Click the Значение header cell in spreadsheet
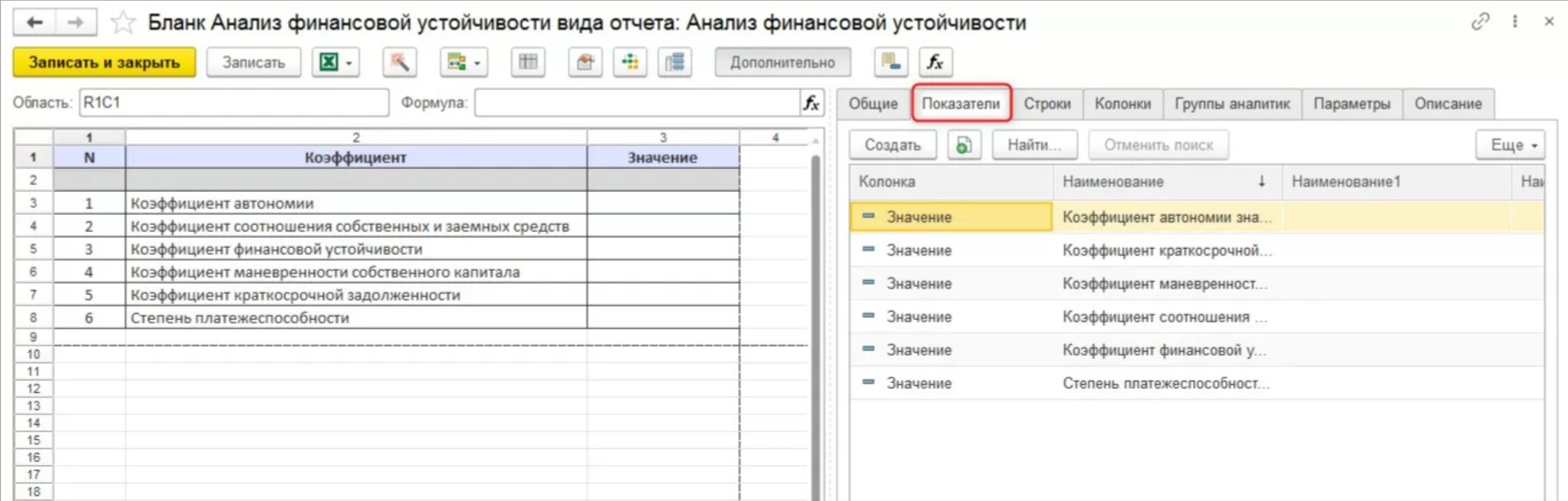The height and width of the screenshot is (501, 1568). pos(663,157)
